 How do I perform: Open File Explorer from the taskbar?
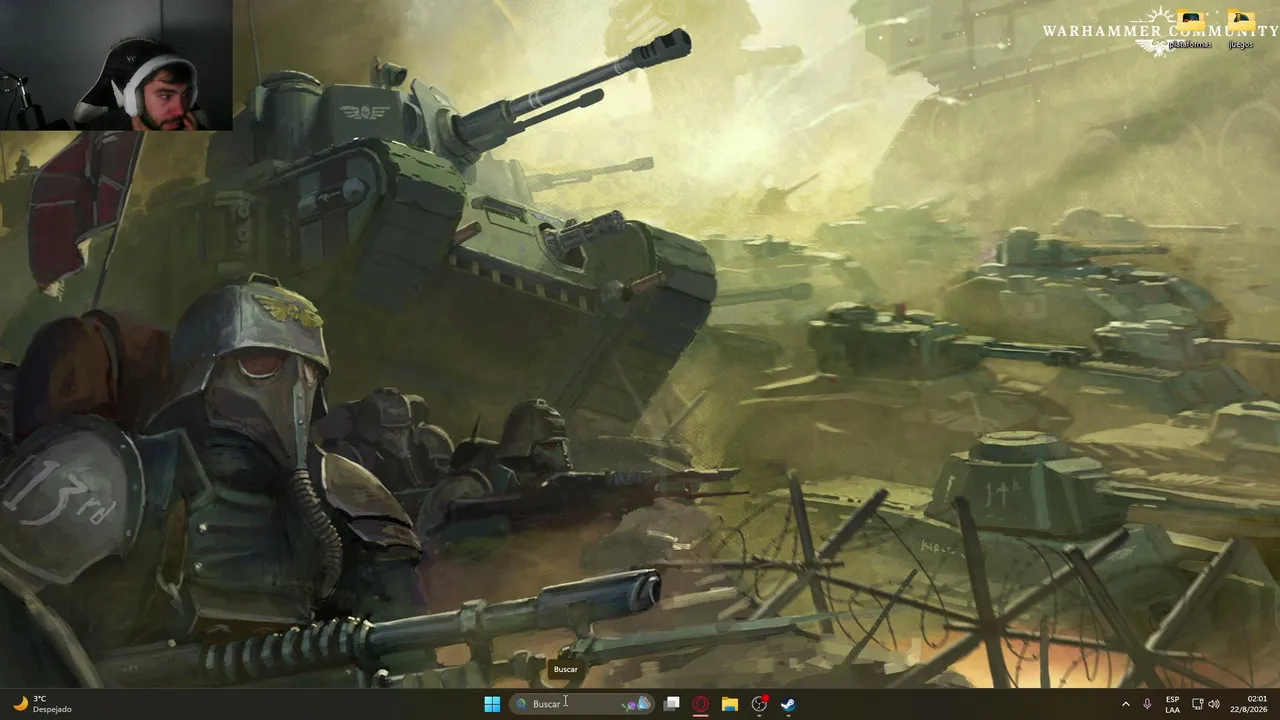tap(730, 704)
